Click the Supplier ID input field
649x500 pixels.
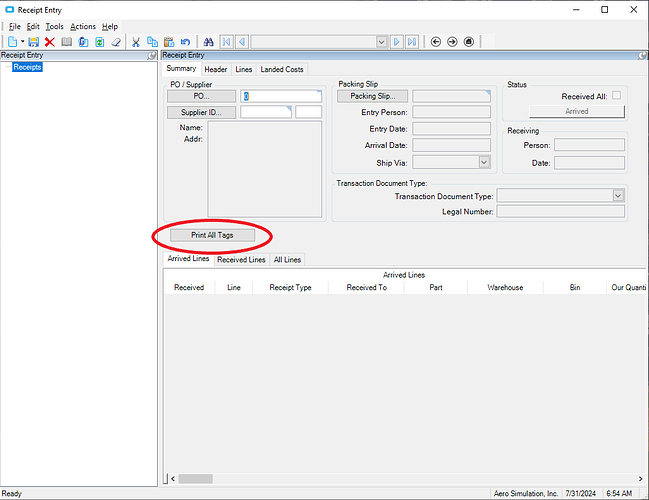[x=266, y=112]
